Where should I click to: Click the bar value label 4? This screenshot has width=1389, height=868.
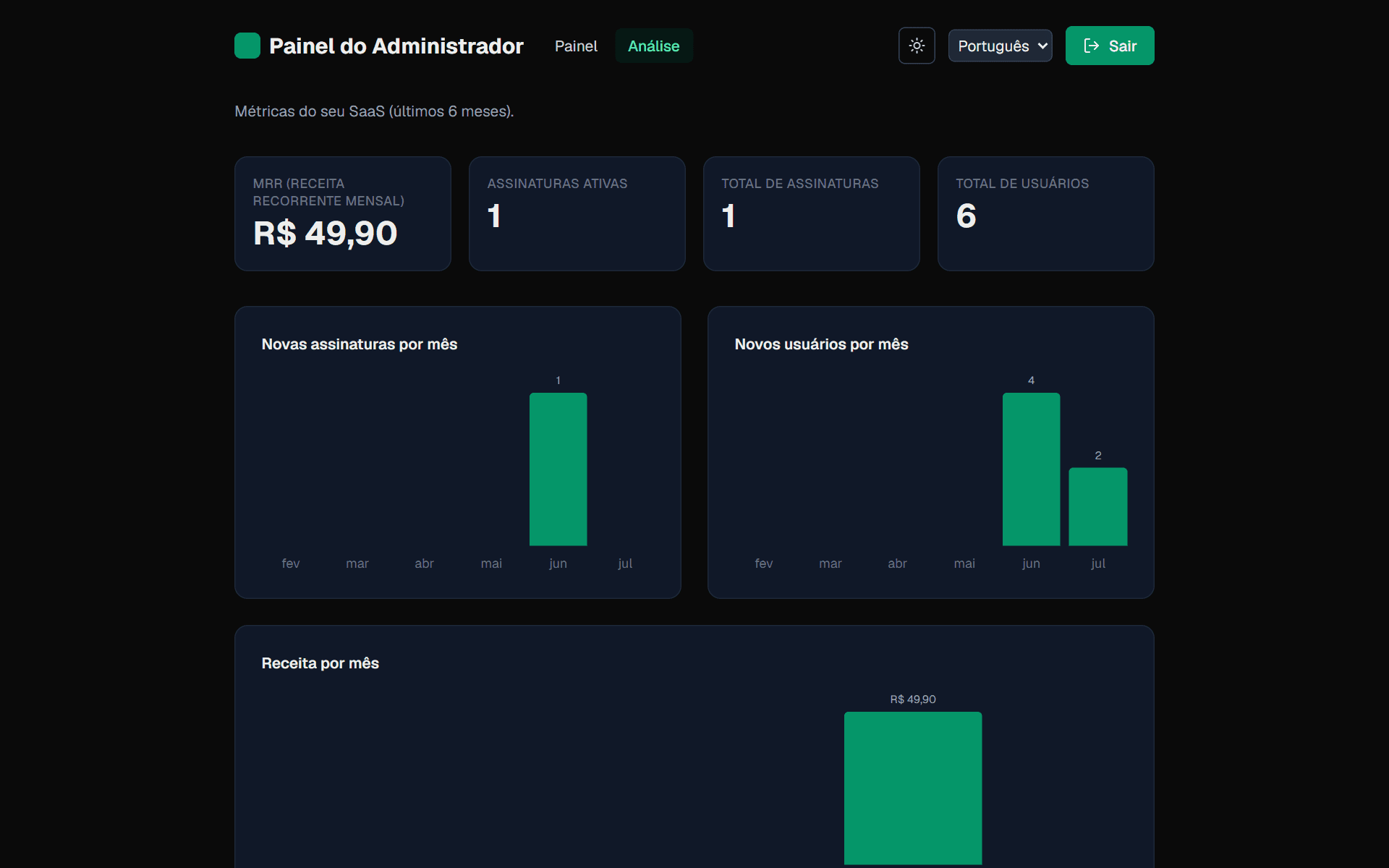(1031, 380)
